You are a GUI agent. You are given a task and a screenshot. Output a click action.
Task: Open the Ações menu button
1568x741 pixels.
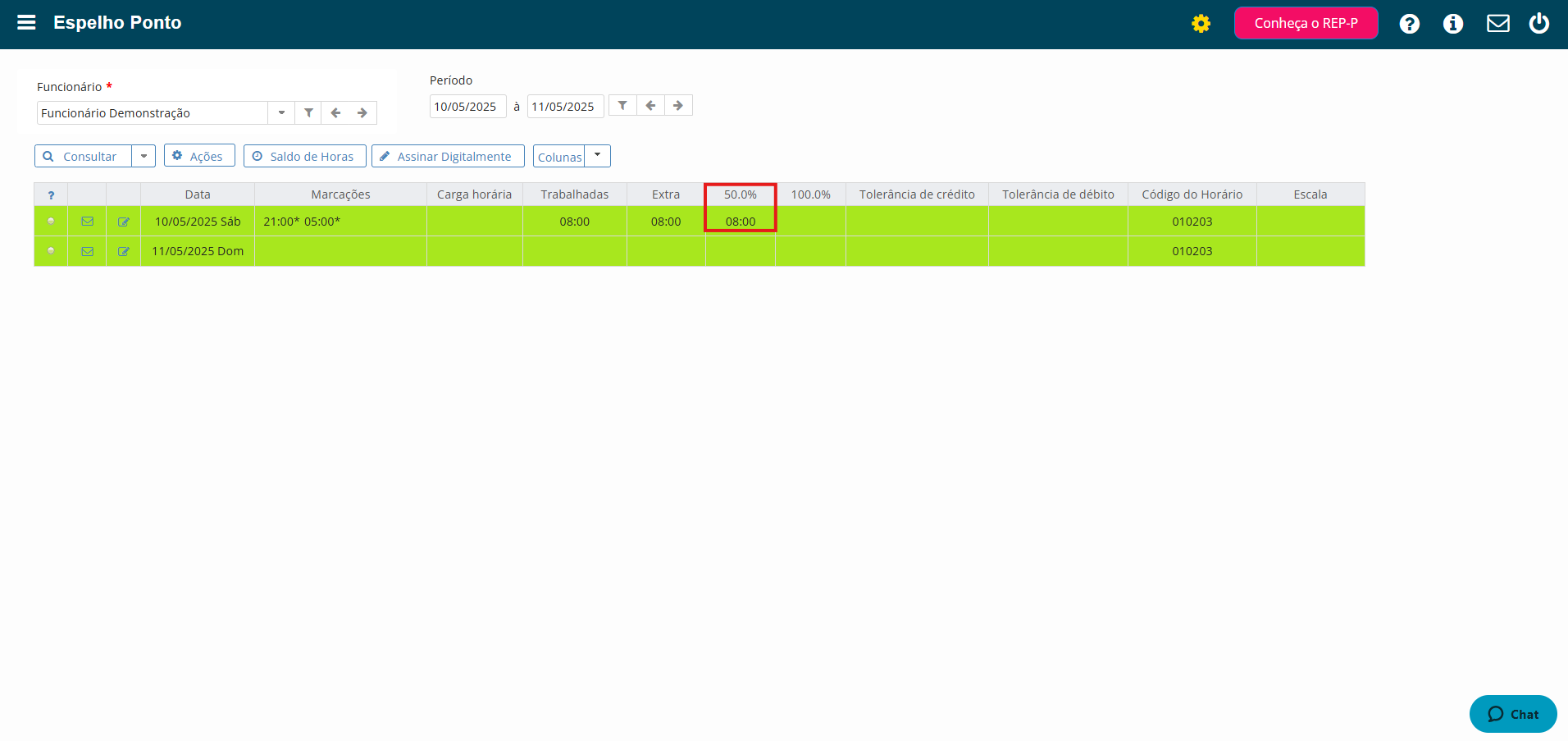coord(199,156)
